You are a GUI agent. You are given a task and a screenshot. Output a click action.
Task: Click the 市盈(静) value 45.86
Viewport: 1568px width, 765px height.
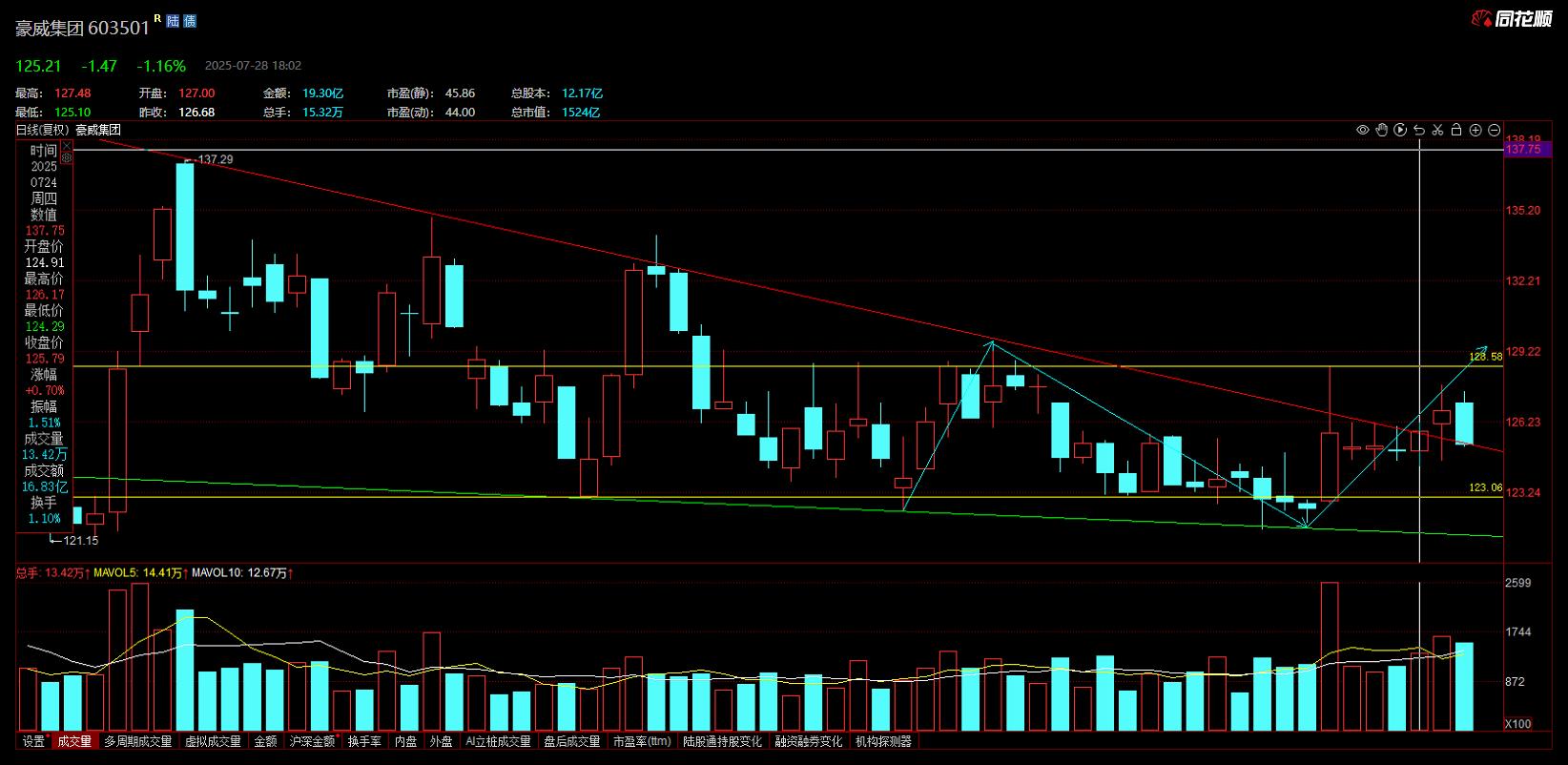tap(460, 93)
